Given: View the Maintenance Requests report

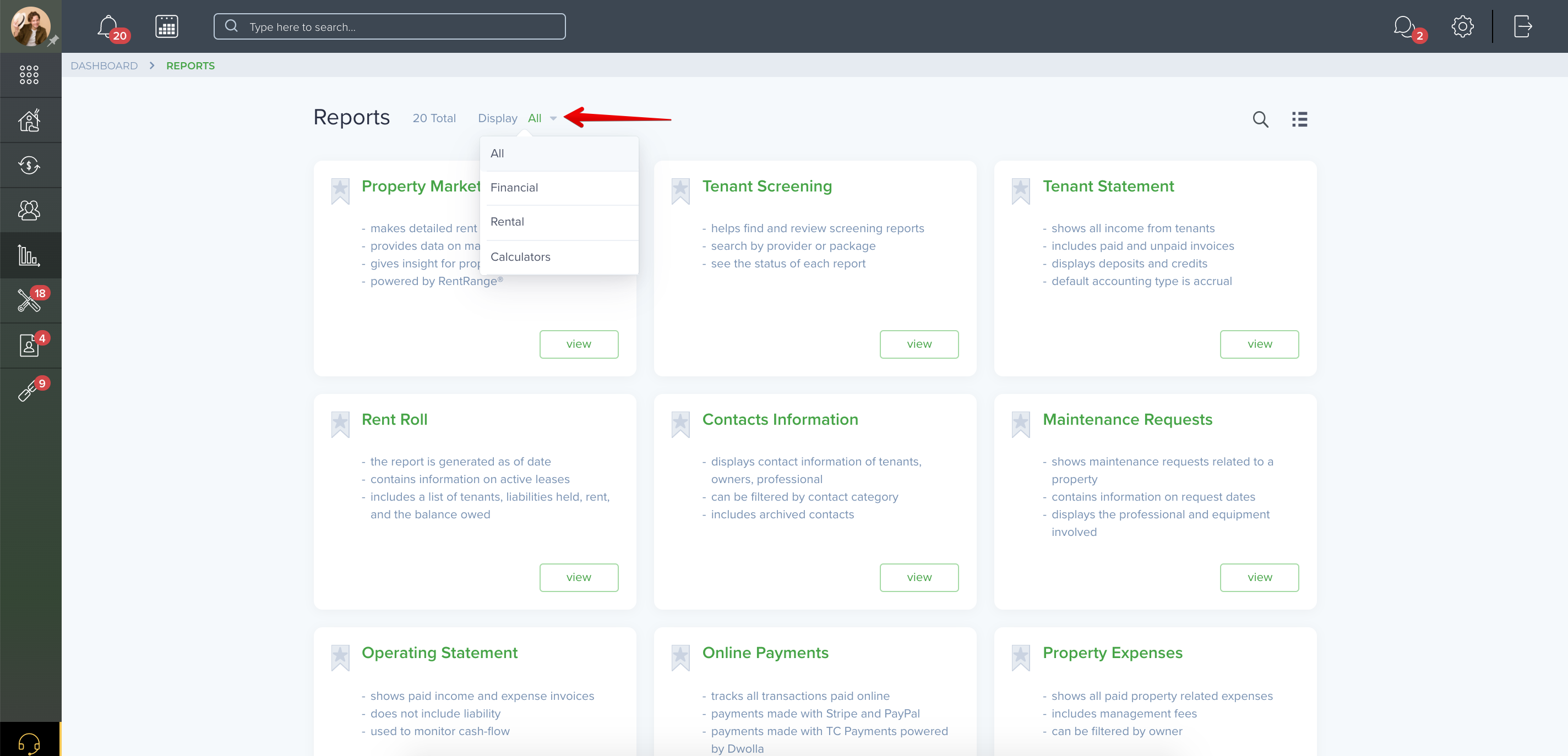Looking at the screenshot, I should point(1259,578).
